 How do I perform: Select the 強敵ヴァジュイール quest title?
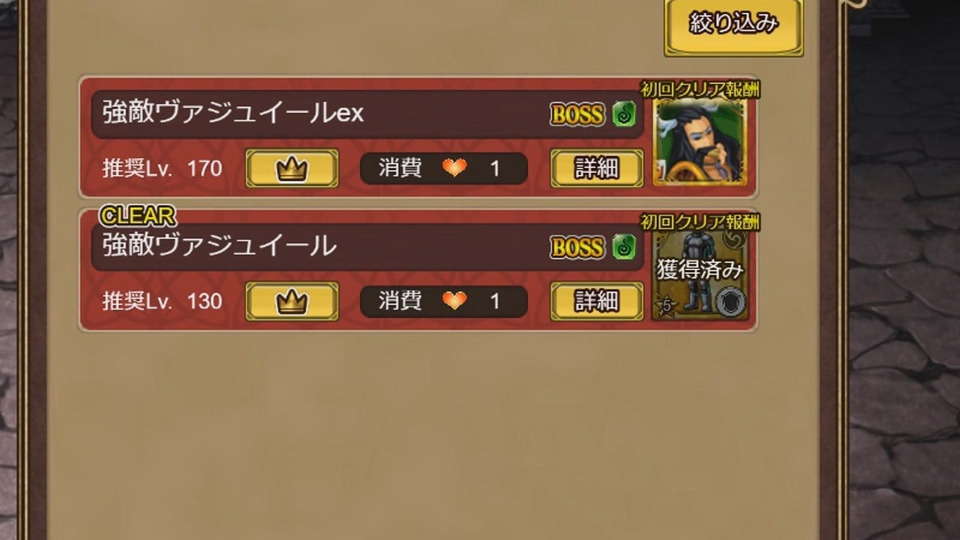tap(219, 246)
